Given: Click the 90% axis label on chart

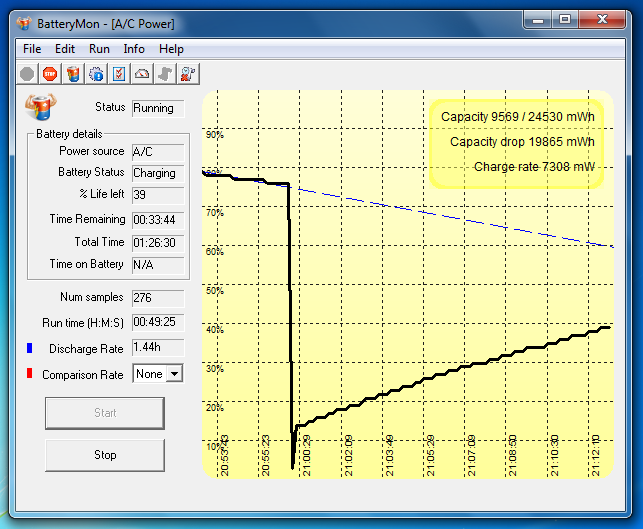Looking at the screenshot, I should pos(214,135).
